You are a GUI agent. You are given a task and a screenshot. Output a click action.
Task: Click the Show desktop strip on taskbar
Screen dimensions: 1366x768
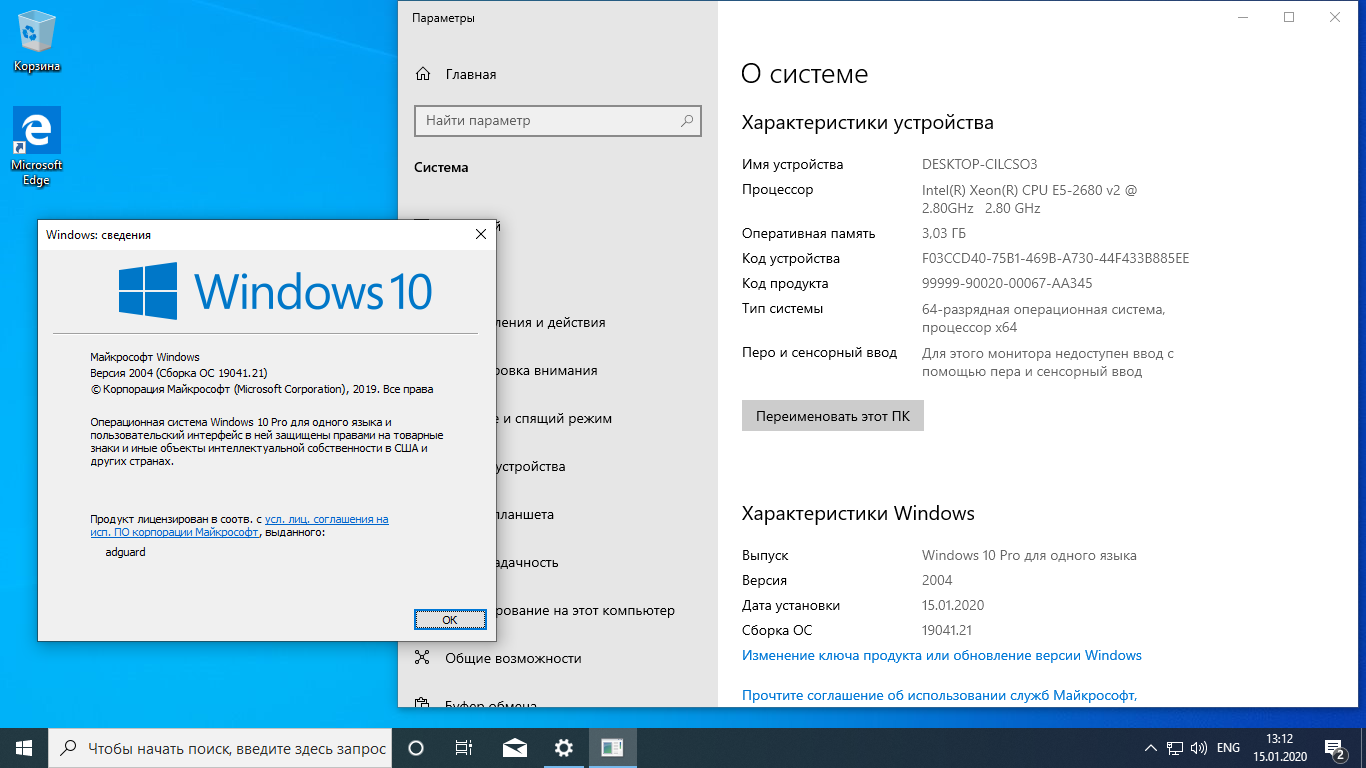(1363, 748)
